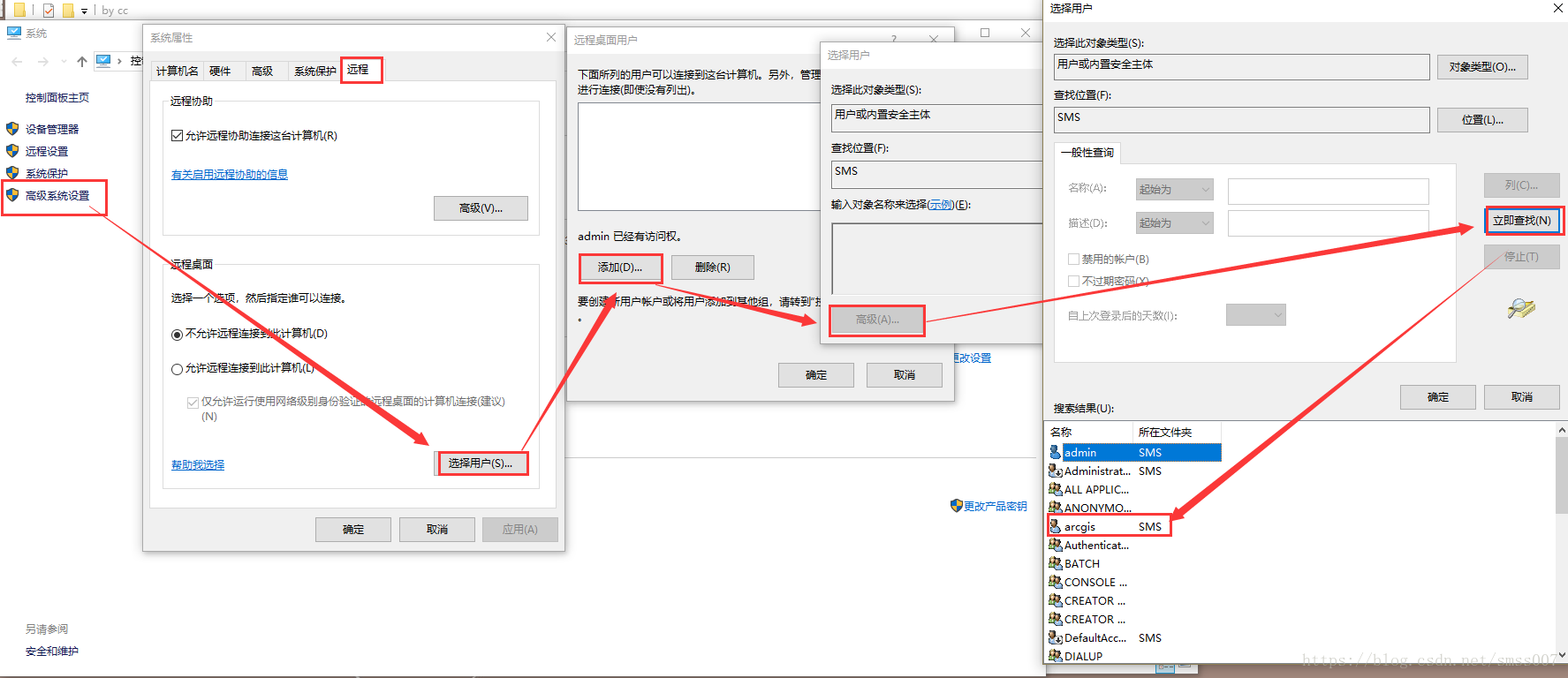
Task: Check the 禁用的帐户 checkbox
Action: pyautogui.click(x=1073, y=259)
